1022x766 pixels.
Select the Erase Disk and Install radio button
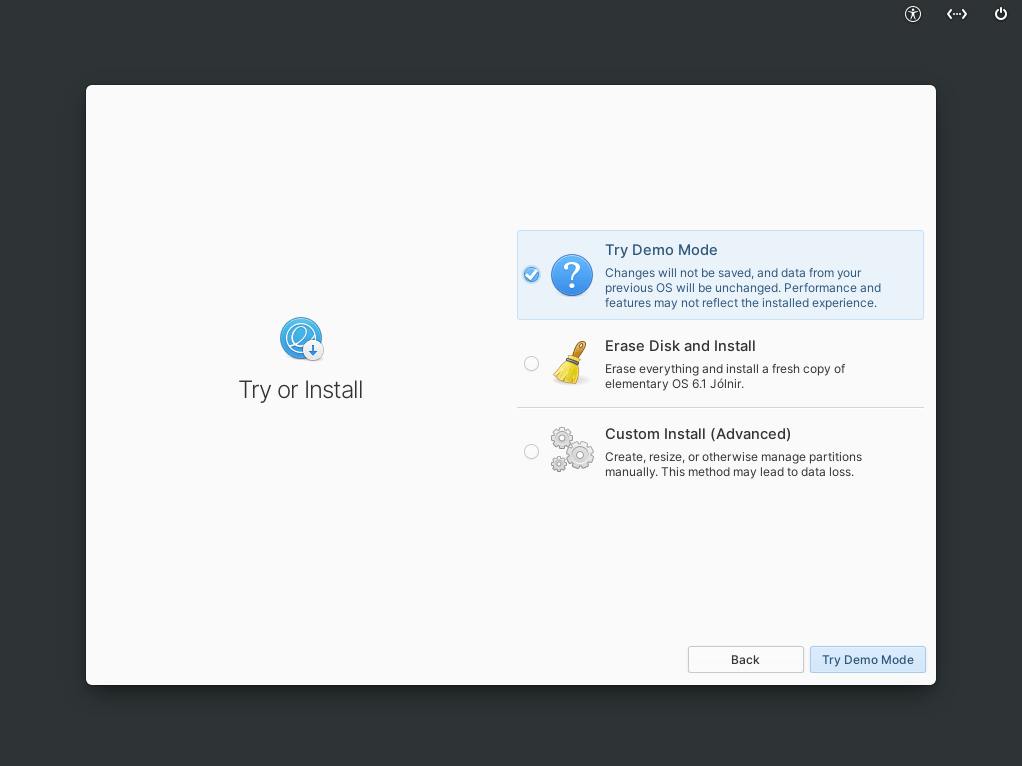531,364
